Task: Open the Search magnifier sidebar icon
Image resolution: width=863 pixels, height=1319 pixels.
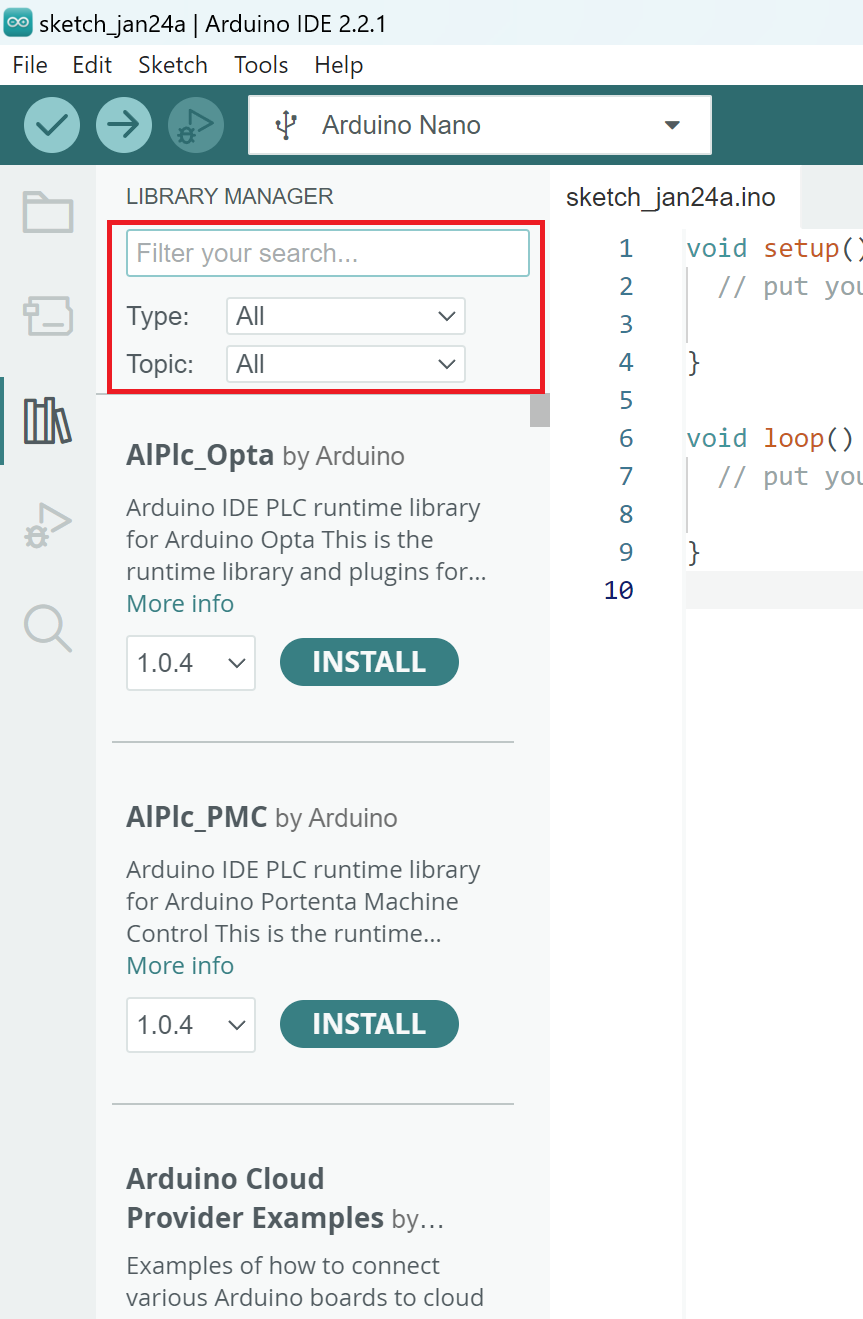Action: coord(48,629)
